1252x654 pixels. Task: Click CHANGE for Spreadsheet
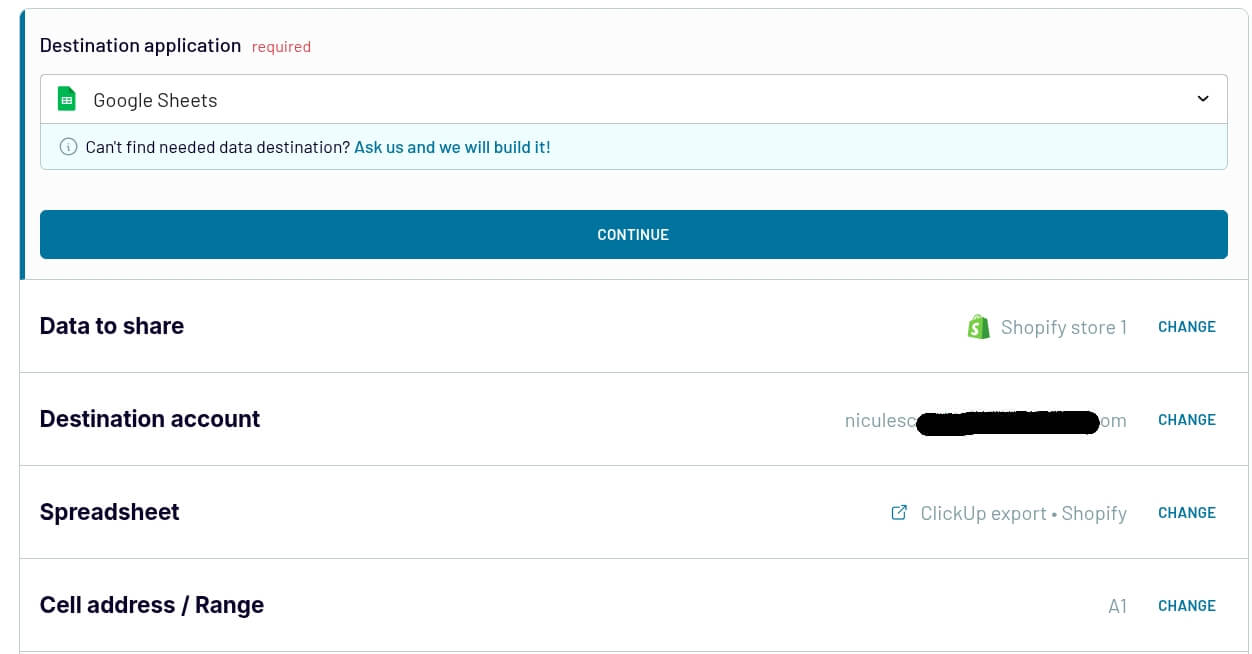pos(1186,513)
